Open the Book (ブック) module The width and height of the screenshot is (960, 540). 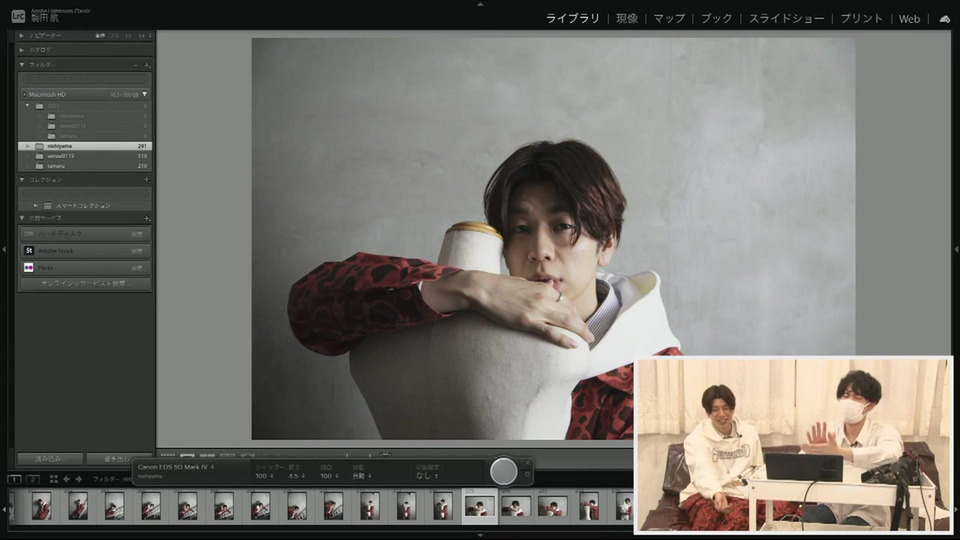[x=716, y=18]
